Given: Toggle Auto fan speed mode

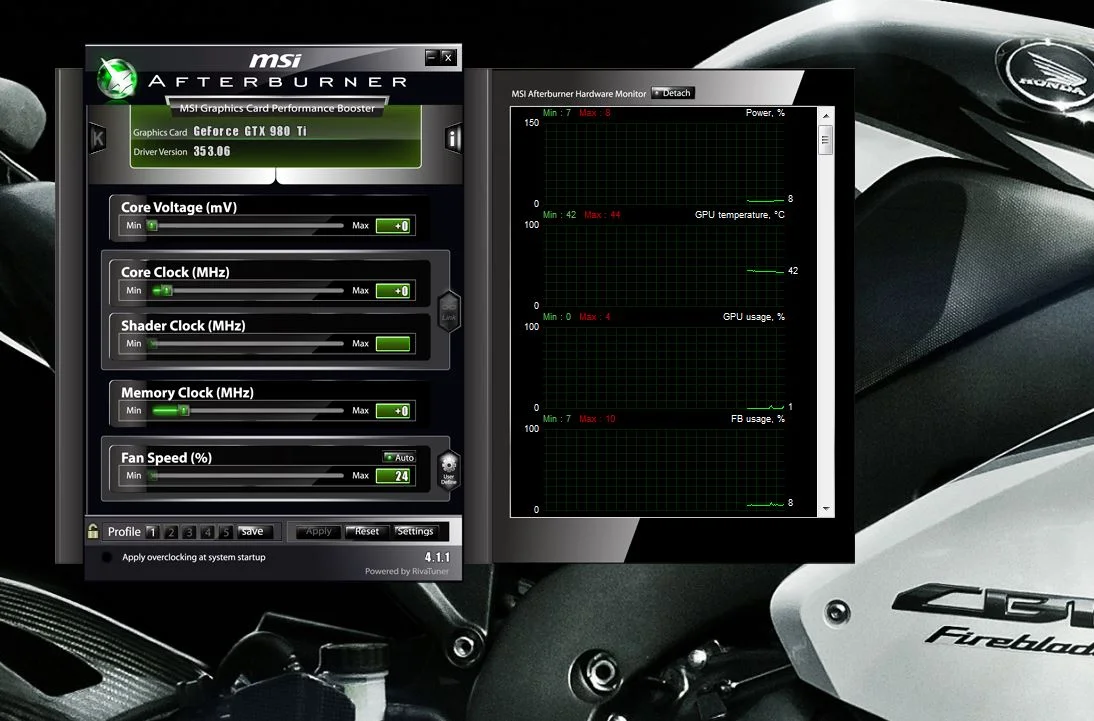Looking at the screenshot, I should [x=399, y=457].
